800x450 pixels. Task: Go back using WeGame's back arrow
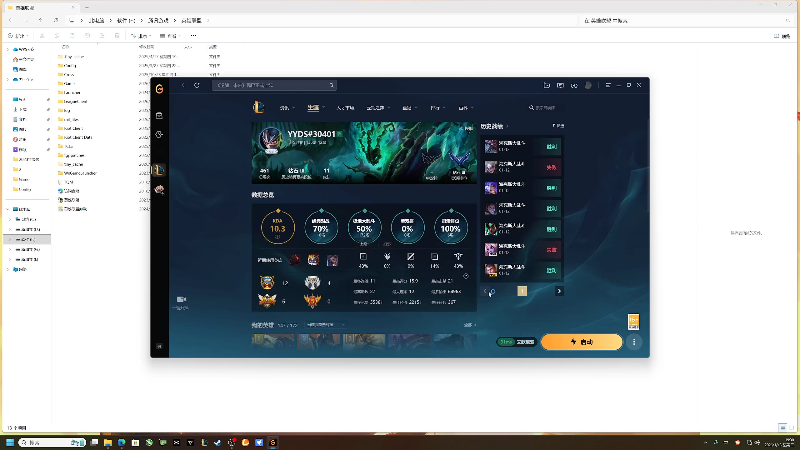183,85
